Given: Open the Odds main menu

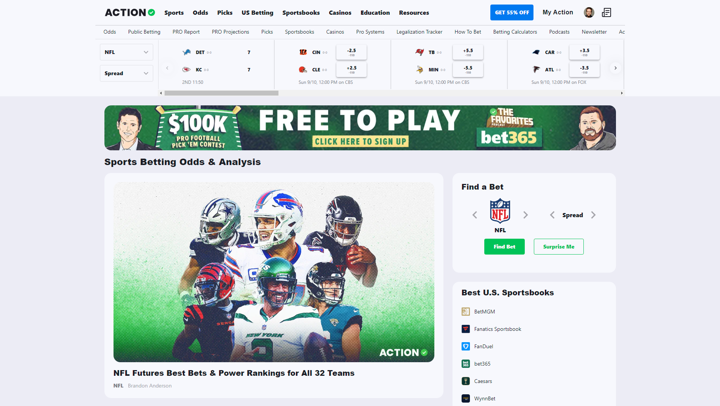Looking at the screenshot, I should tap(200, 13).
